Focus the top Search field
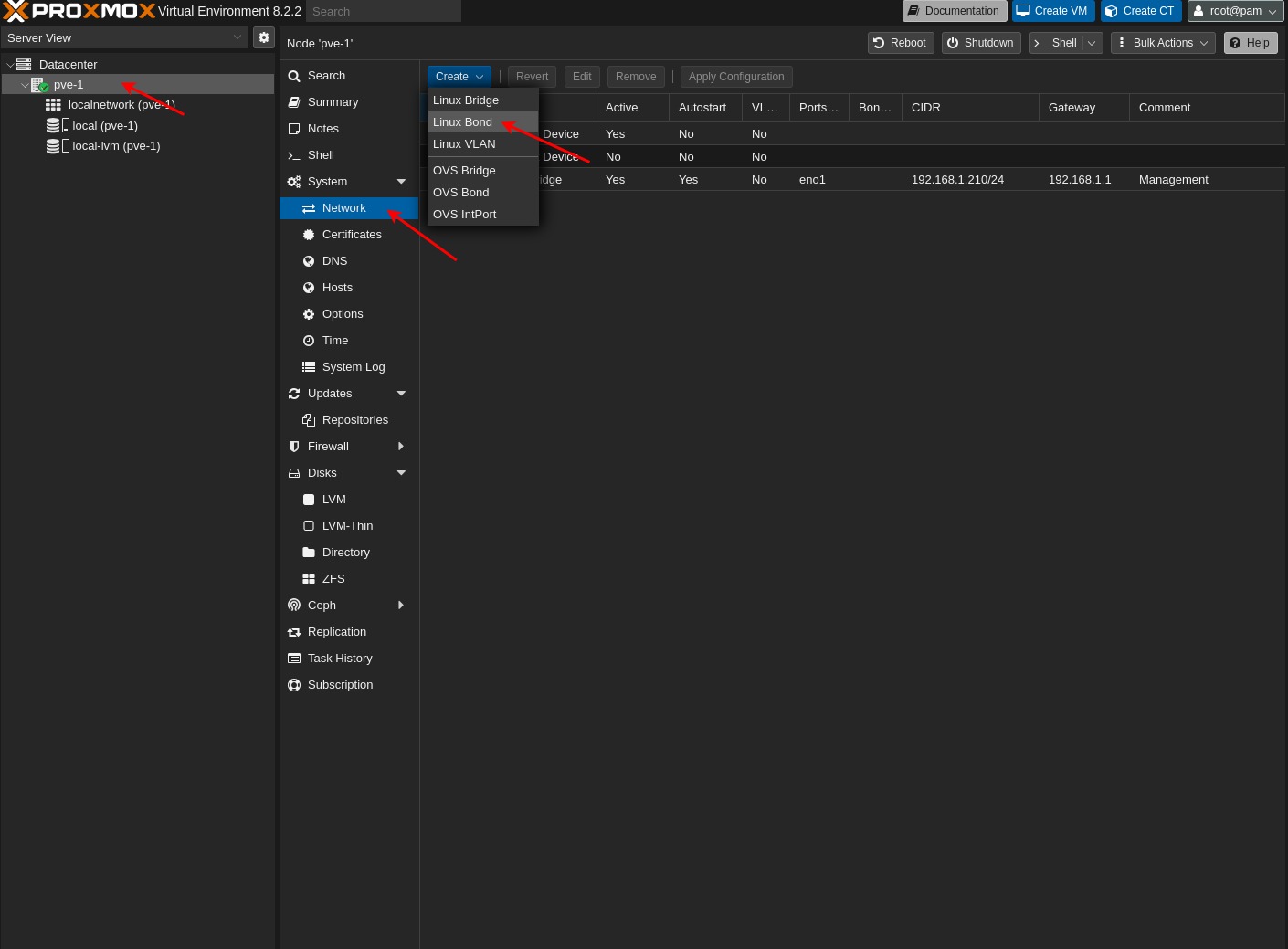 [x=383, y=12]
